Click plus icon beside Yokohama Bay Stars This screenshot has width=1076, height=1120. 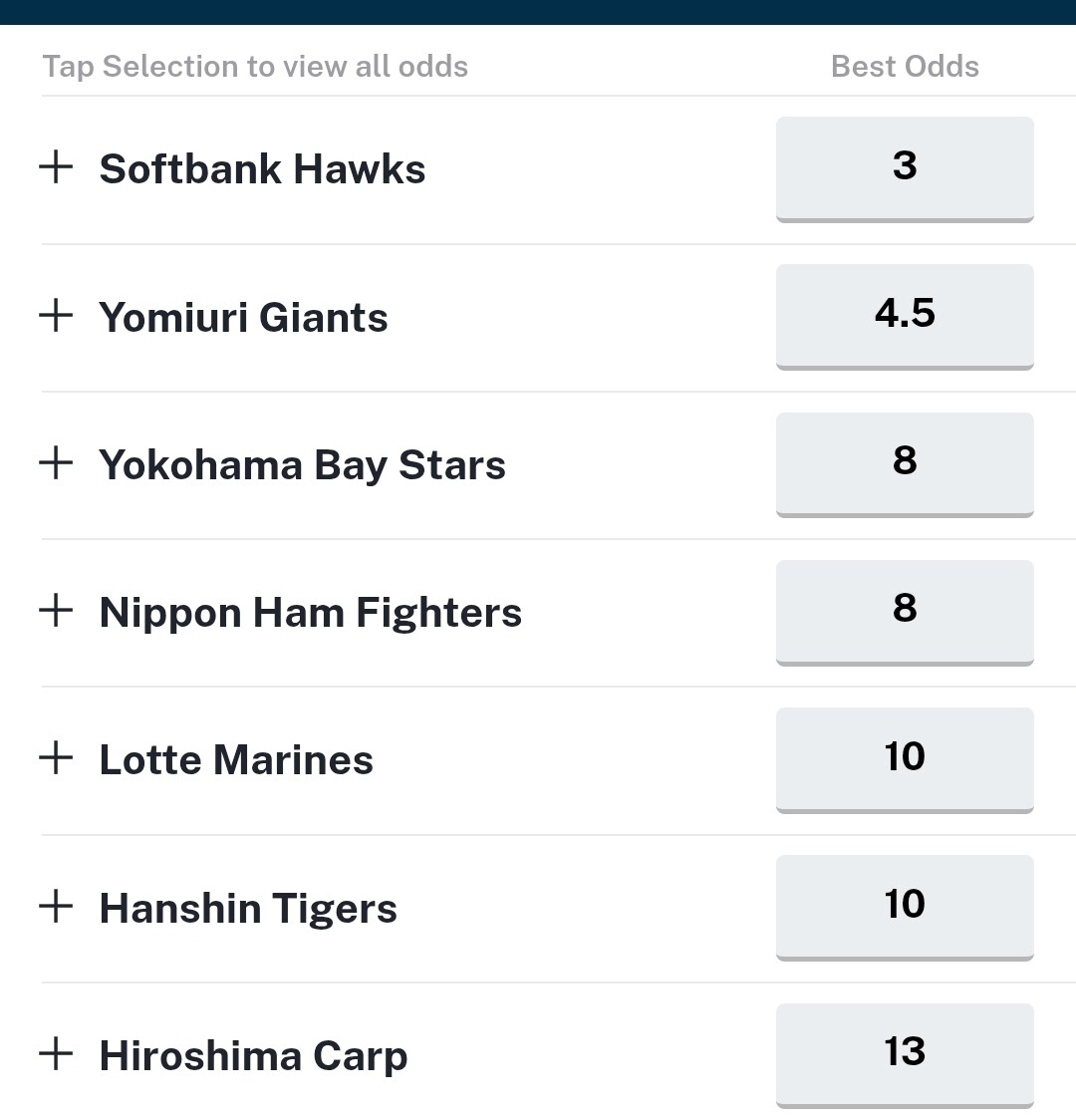tap(56, 463)
